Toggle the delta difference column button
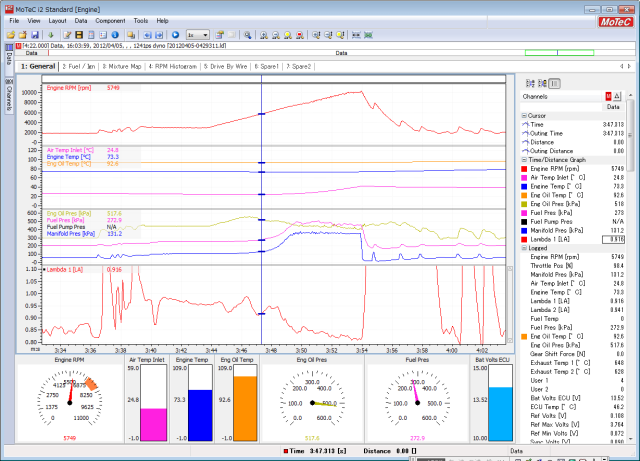This screenshot has height=461, width=640. (x=617, y=96)
